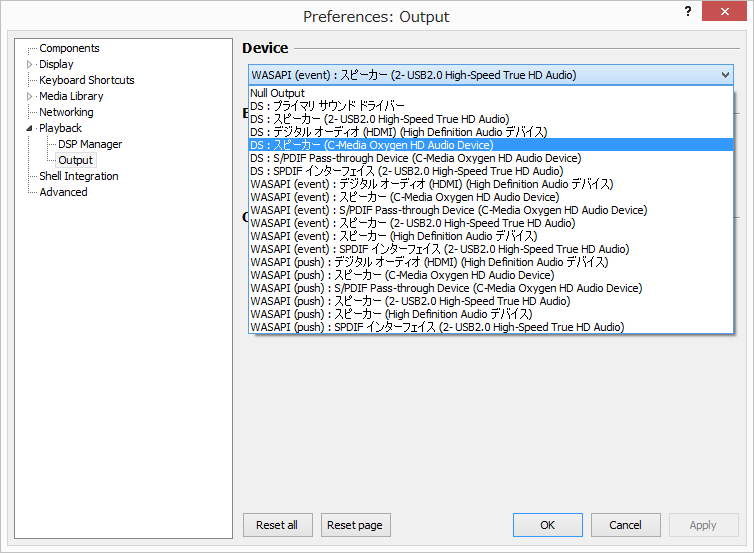Select Shell Integration in the tree
The height and width of the screenshot is (553, 754).
(x=79, y=176)
